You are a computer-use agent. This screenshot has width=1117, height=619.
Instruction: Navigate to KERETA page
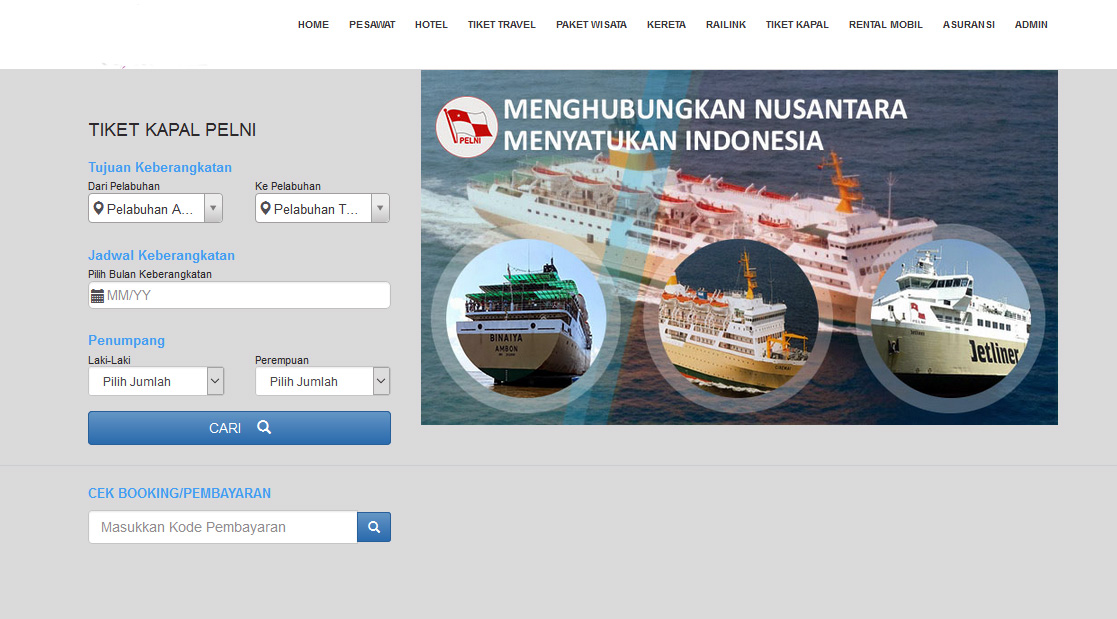coord(666,24)
